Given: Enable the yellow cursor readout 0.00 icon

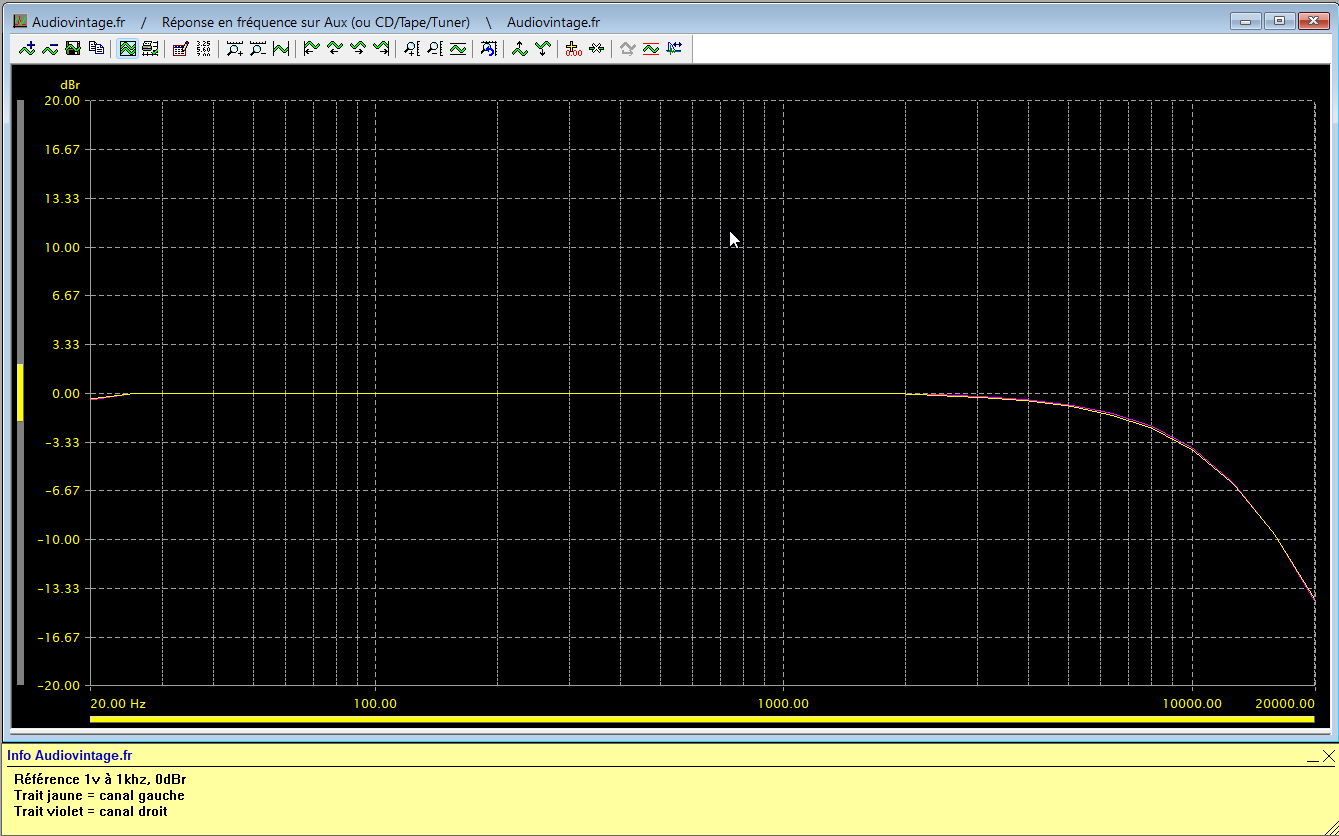Looking at the screenshot, I should point(573,48).
